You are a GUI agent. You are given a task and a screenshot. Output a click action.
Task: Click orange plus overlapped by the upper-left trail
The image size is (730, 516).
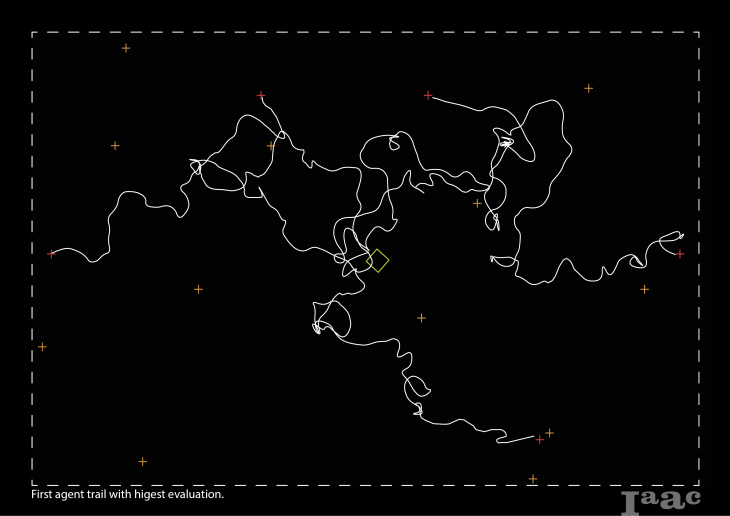pos(270,146)
